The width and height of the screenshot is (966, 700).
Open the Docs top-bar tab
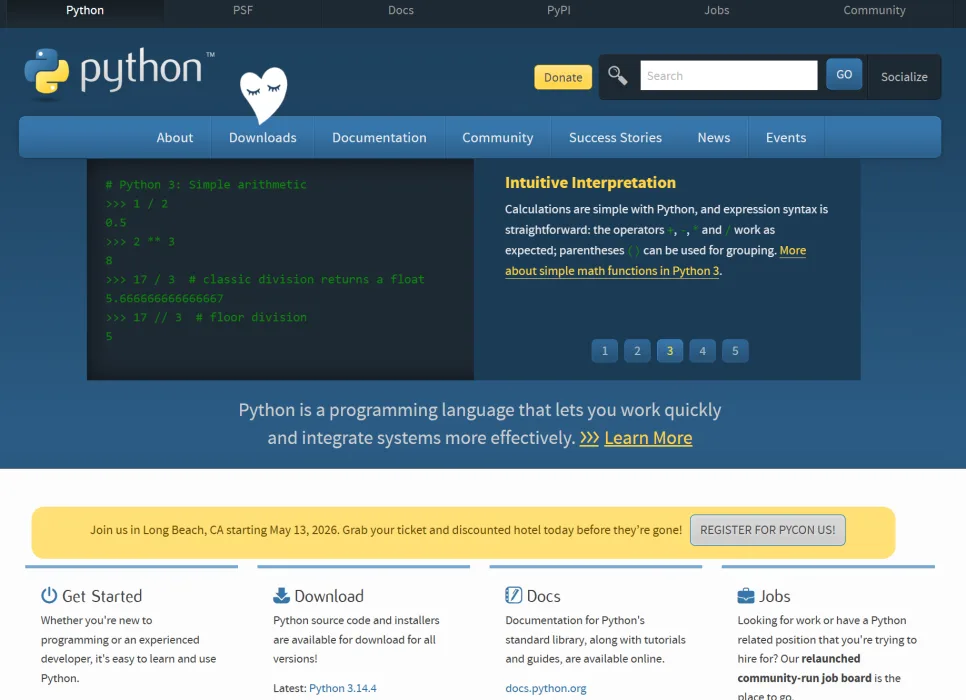pyautogui.click(x=400, y=10)
